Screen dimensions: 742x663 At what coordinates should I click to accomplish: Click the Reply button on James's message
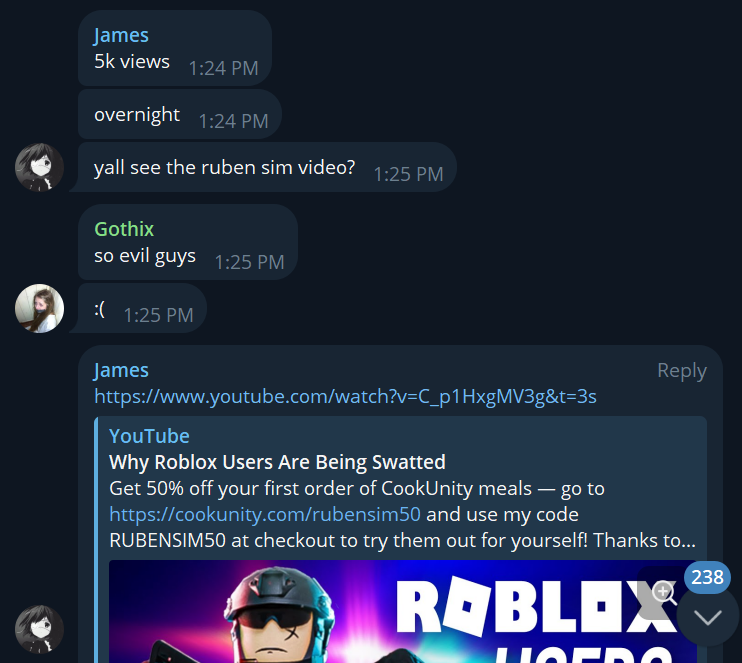coord(681,370)
